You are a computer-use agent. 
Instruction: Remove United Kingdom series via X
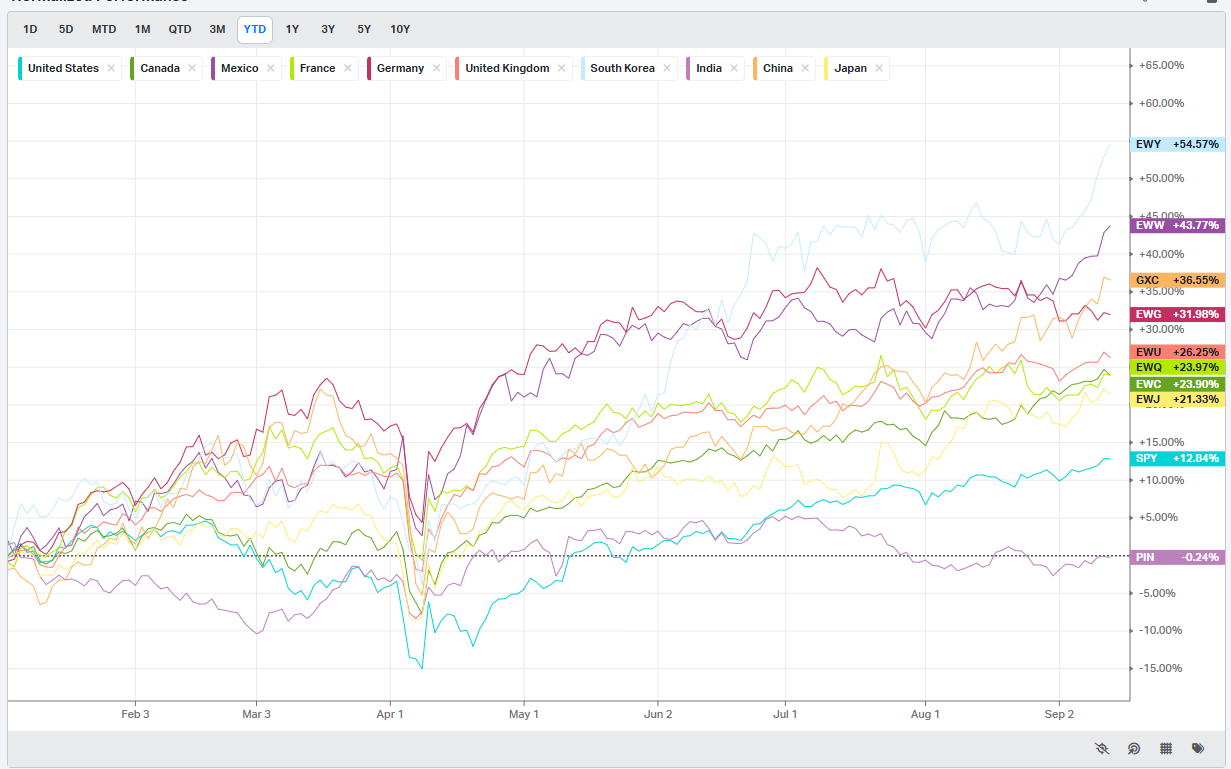pyautogui.click(x=561, y=68)
